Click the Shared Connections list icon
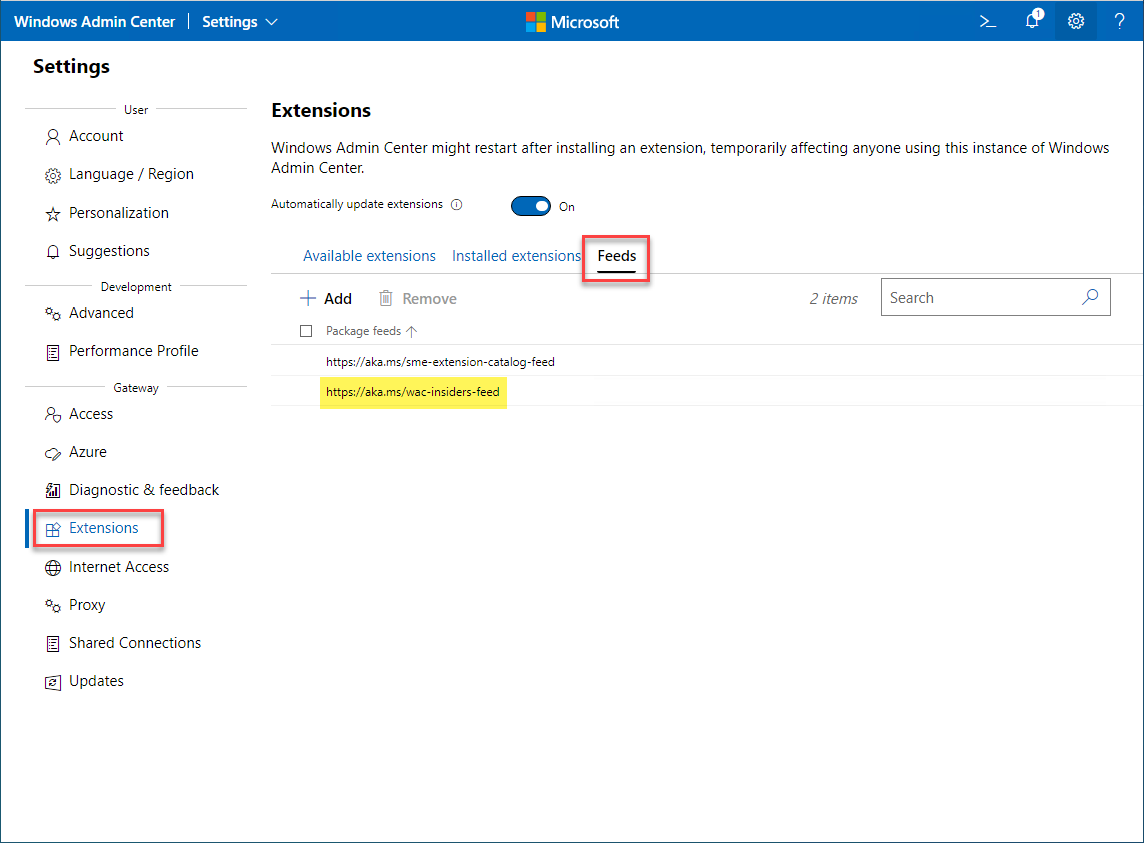Screen dimensions: 1144x843 [x=53, y=644]
